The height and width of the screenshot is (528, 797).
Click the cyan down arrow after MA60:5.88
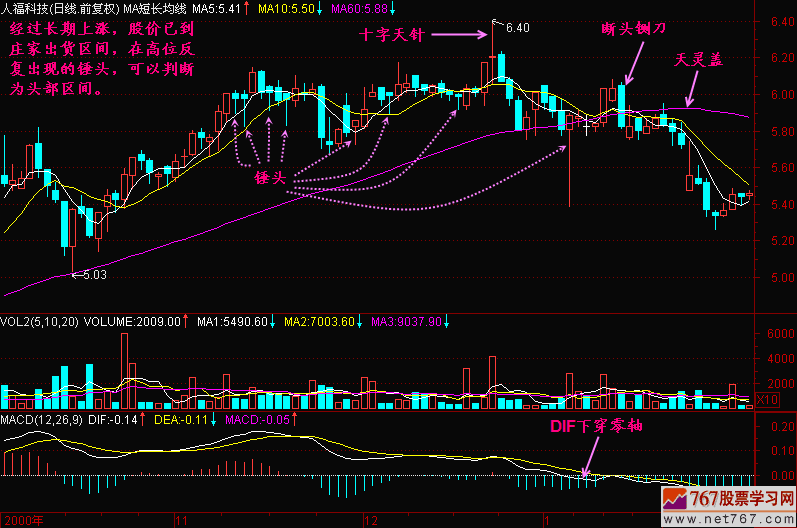[x=392, y=8]
